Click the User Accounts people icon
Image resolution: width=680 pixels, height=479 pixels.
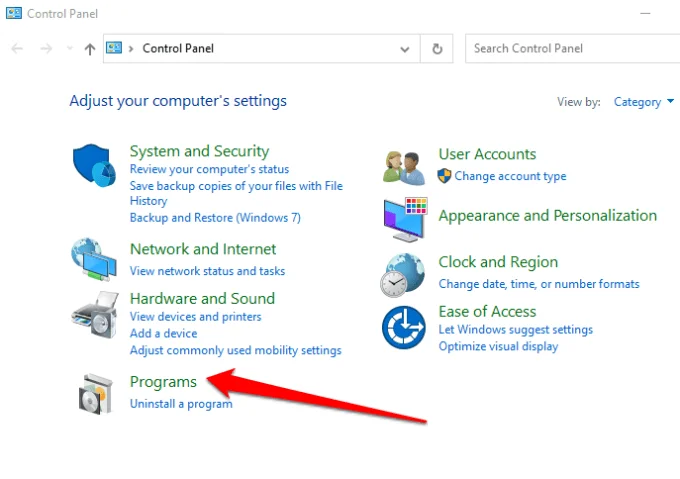[404, 166]
